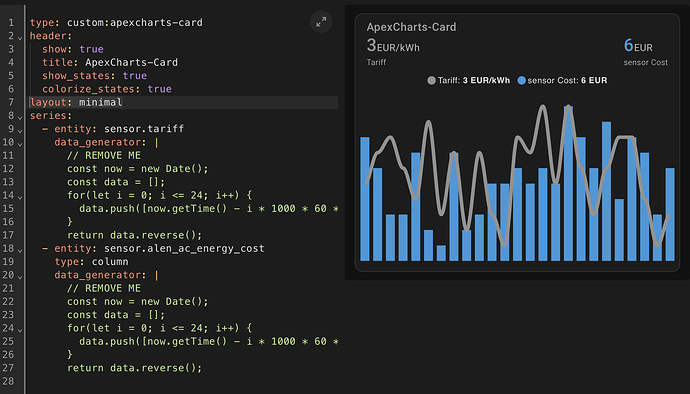Click 'const data = [];' on line 23
690x394 pixels.
click(116, 315)
